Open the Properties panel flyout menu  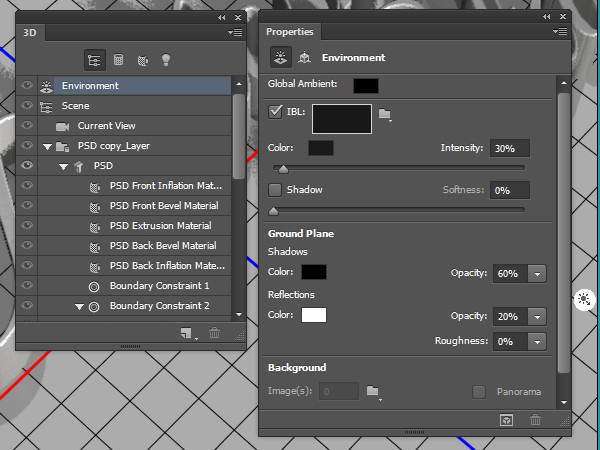point(564,33)
